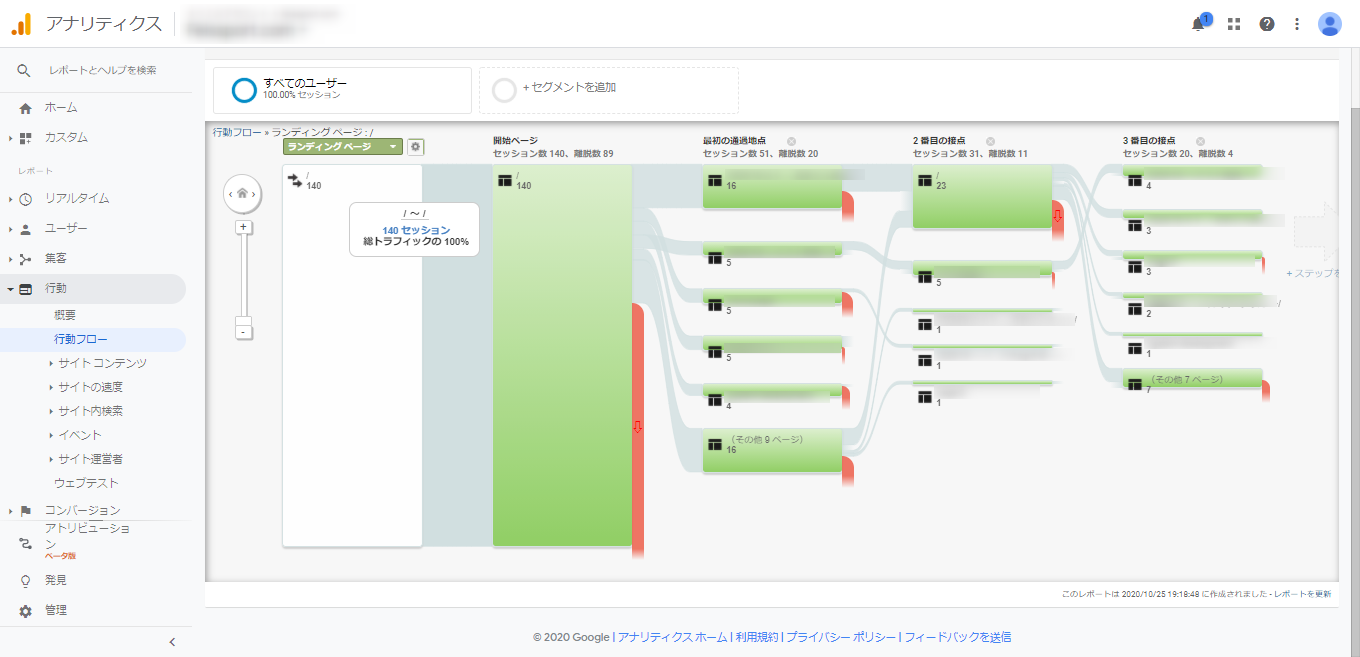Open the help question mark icon
Screen dimensions: 1360x657
click(x=1267, y=24)
